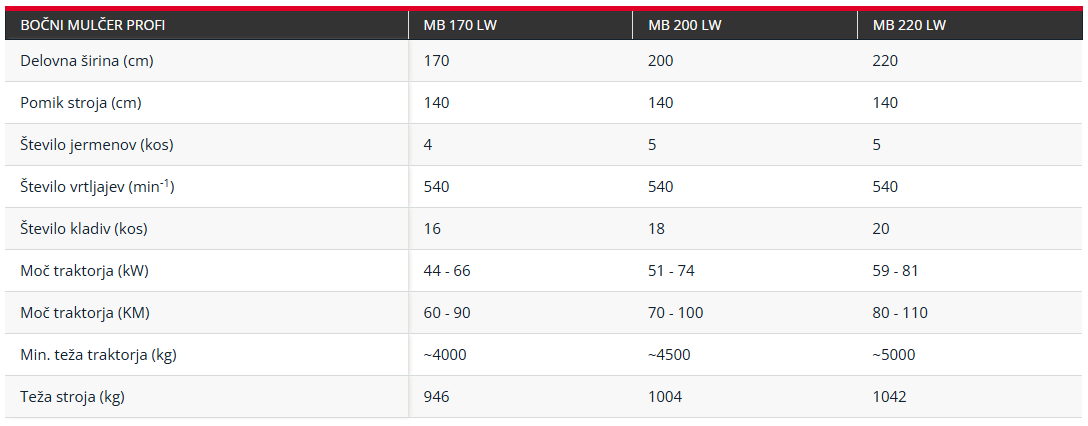
Task: Click the 946 weight value cell
Action: (520, 397)
